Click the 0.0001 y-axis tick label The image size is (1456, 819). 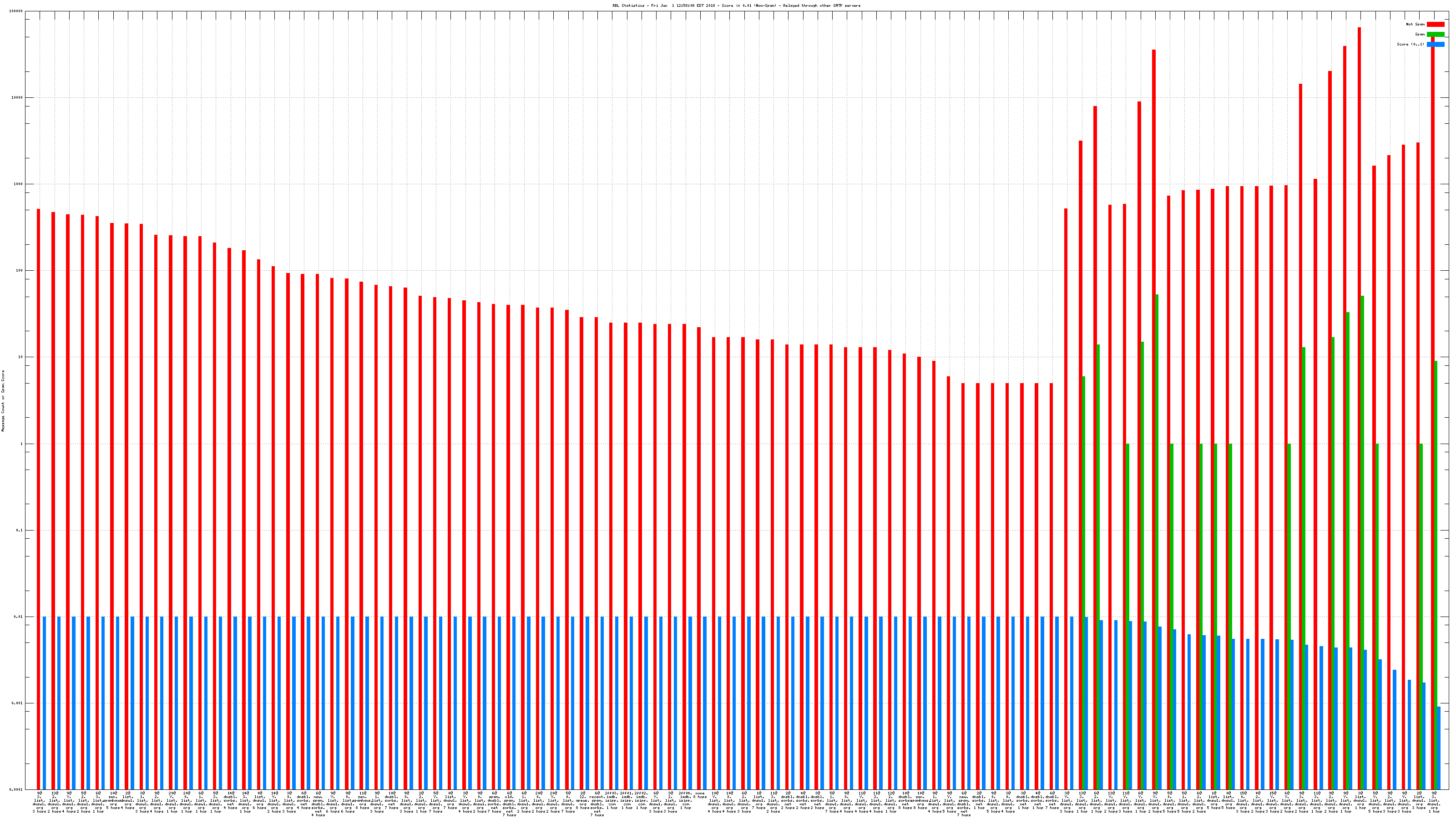click(16, 789)
